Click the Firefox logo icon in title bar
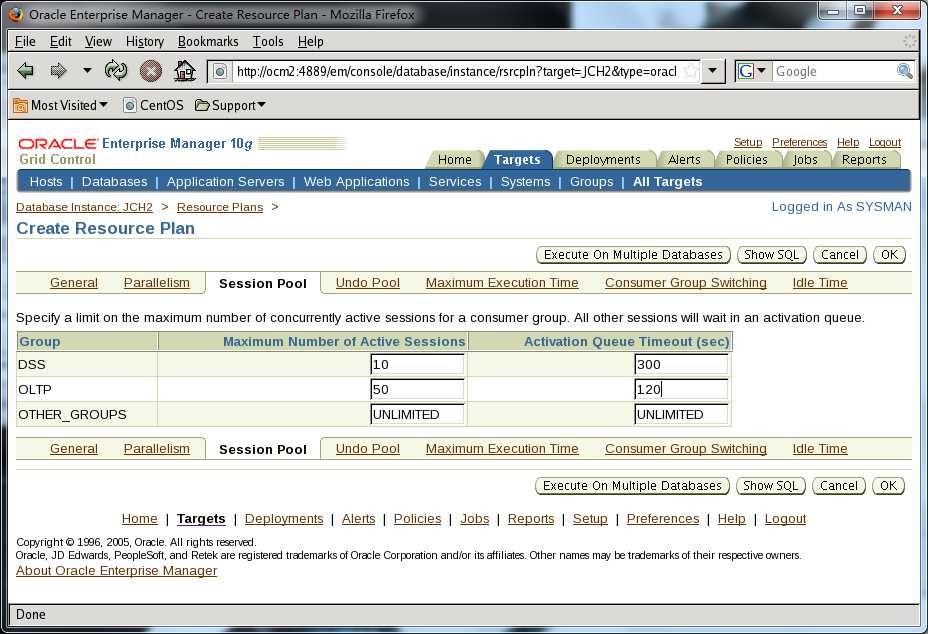 pyautogui.click(x=17, y=14)
